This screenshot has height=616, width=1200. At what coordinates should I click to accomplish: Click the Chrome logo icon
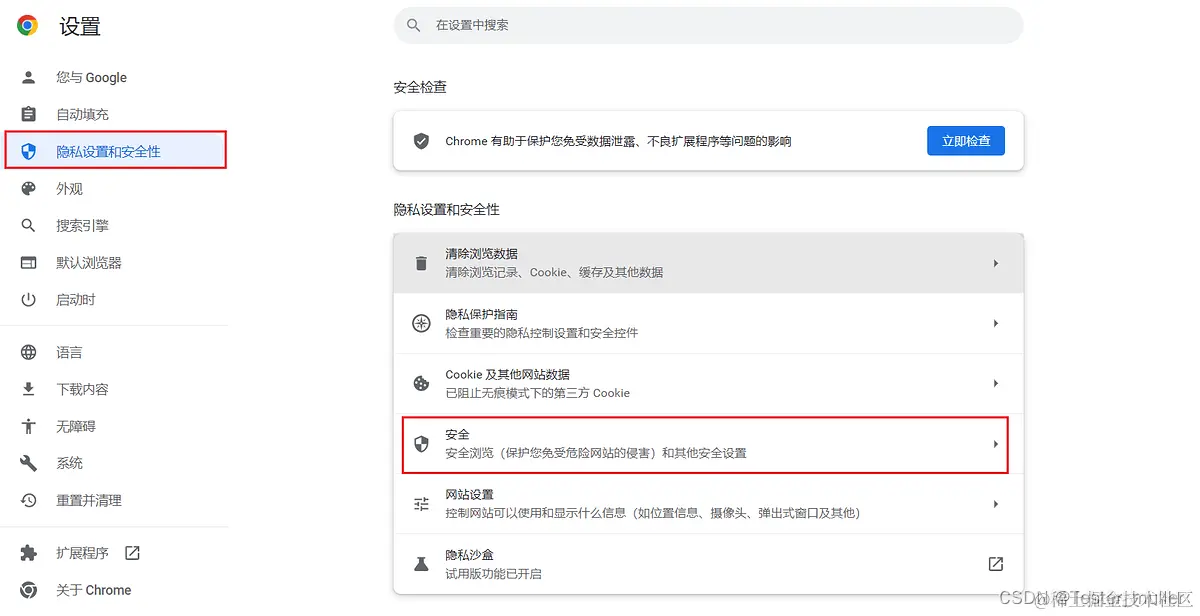click(x=25, y=24)
